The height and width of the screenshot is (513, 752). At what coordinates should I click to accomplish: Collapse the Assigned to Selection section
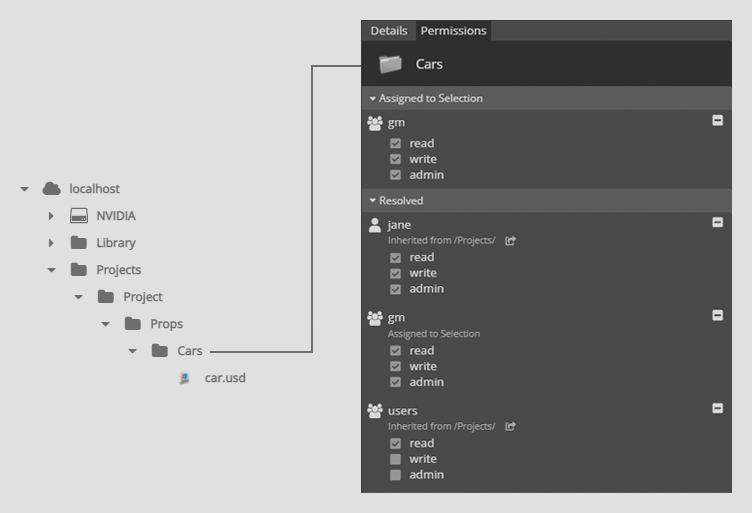coord(373,99)
